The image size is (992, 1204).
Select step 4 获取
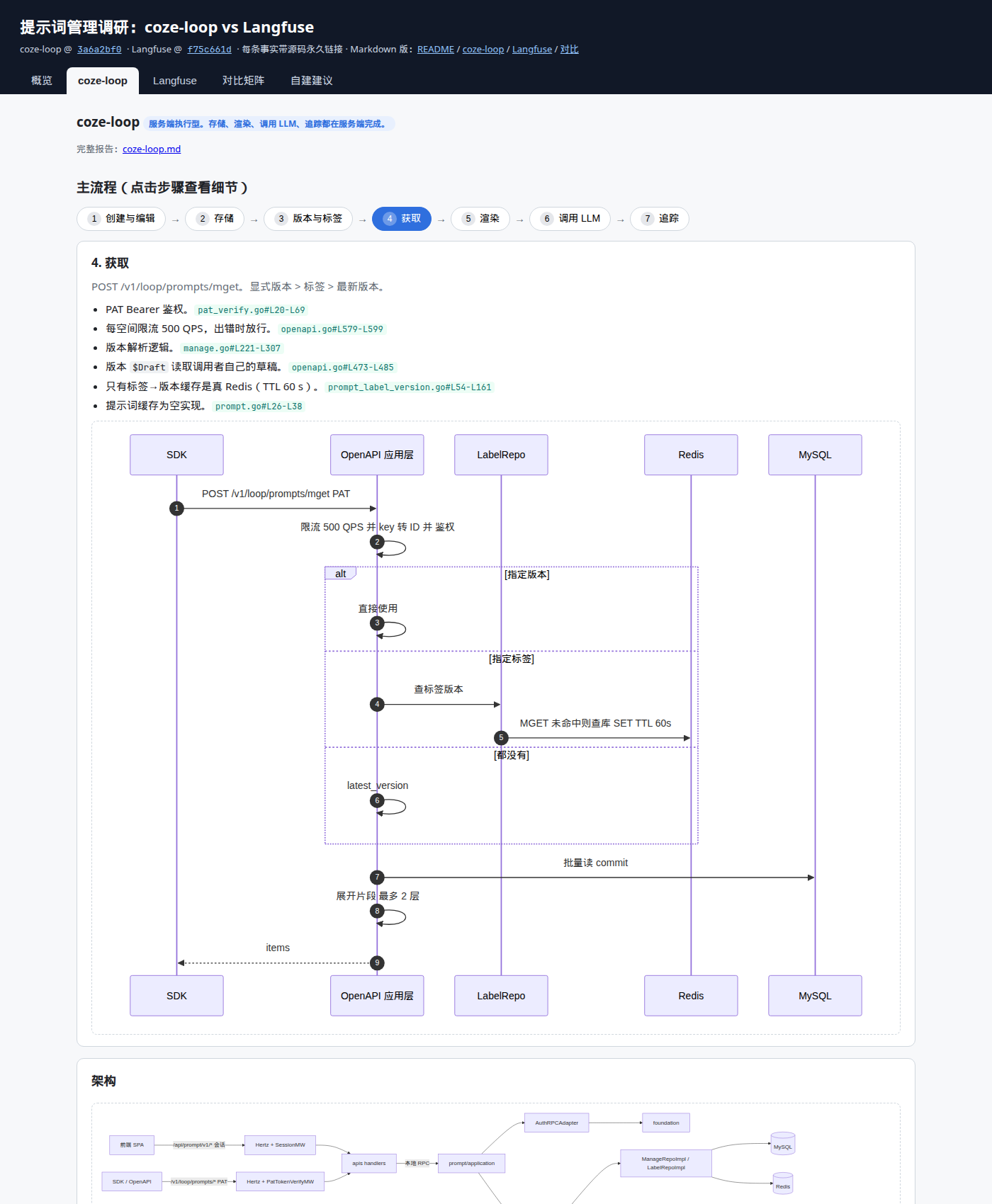point(402,219)
